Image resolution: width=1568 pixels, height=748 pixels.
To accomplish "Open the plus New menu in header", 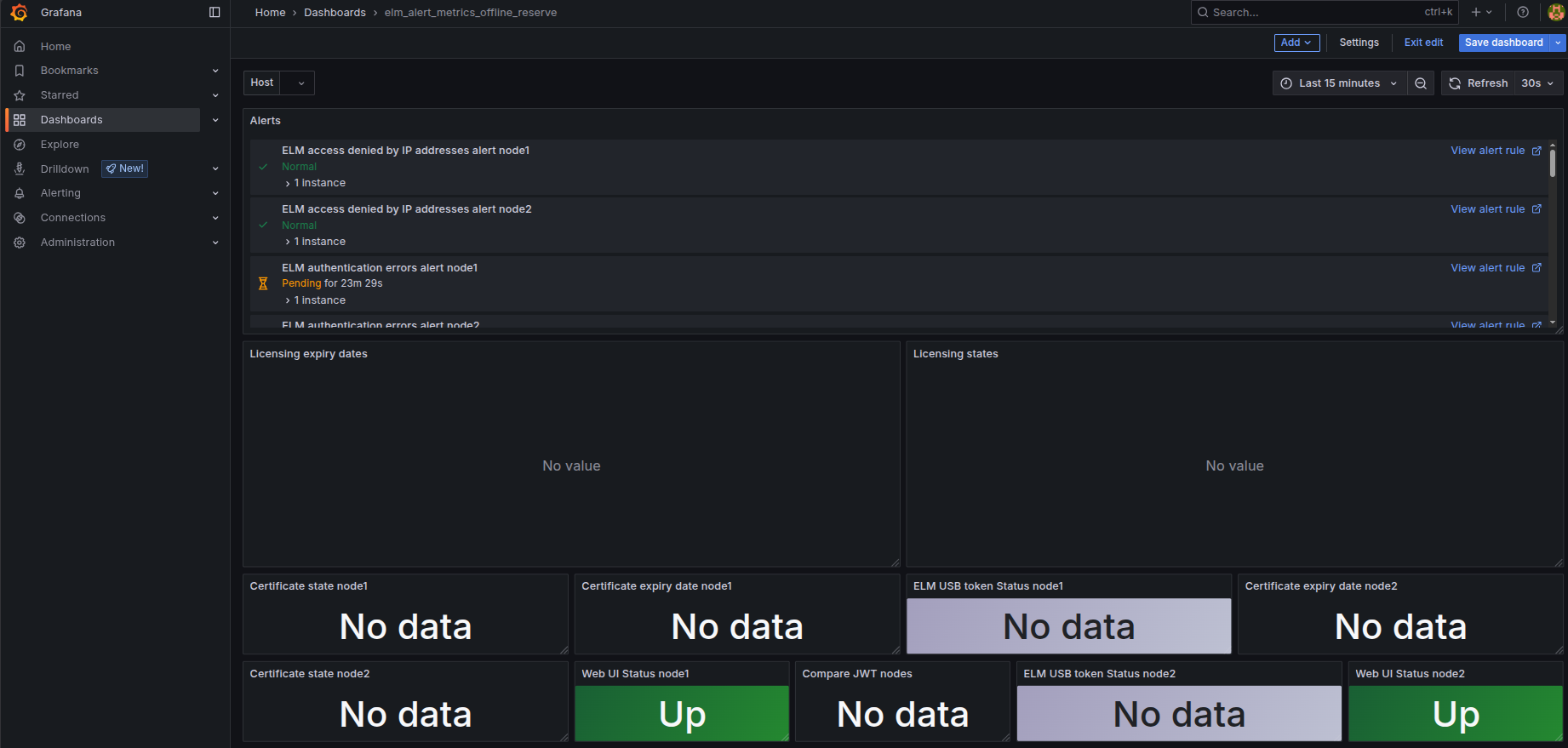I will pyautogui.click(x=1482, y=13).
